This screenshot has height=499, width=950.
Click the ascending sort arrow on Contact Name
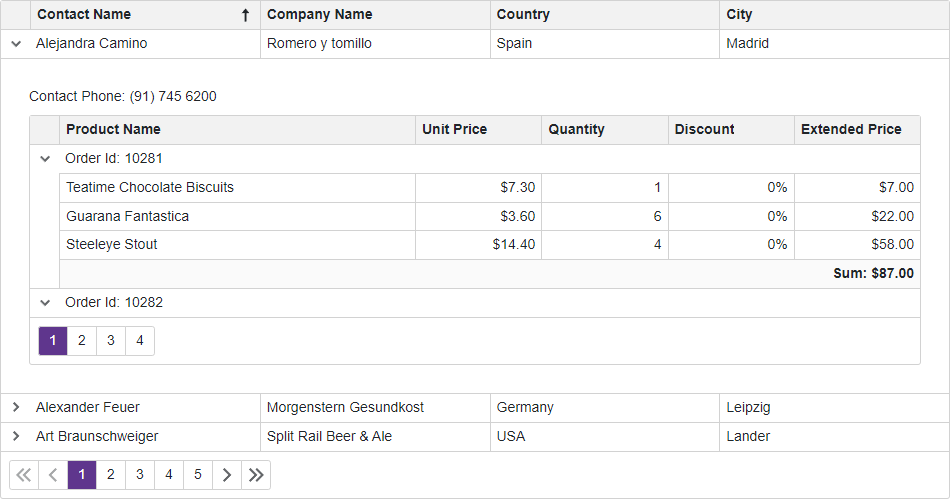click(245, 15)
